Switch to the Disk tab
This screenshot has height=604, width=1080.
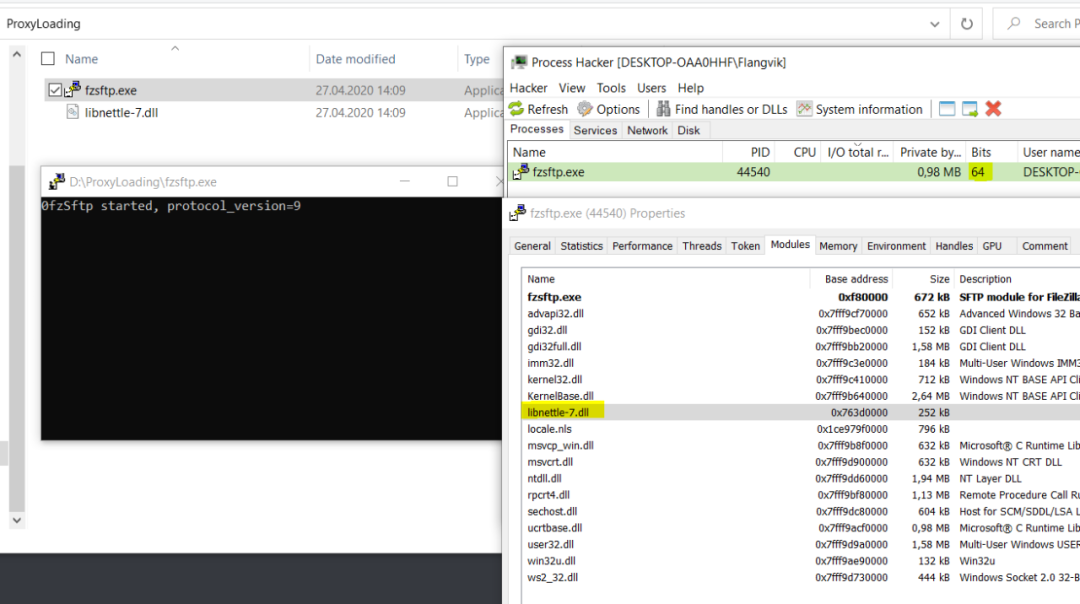tap(688, 130)
